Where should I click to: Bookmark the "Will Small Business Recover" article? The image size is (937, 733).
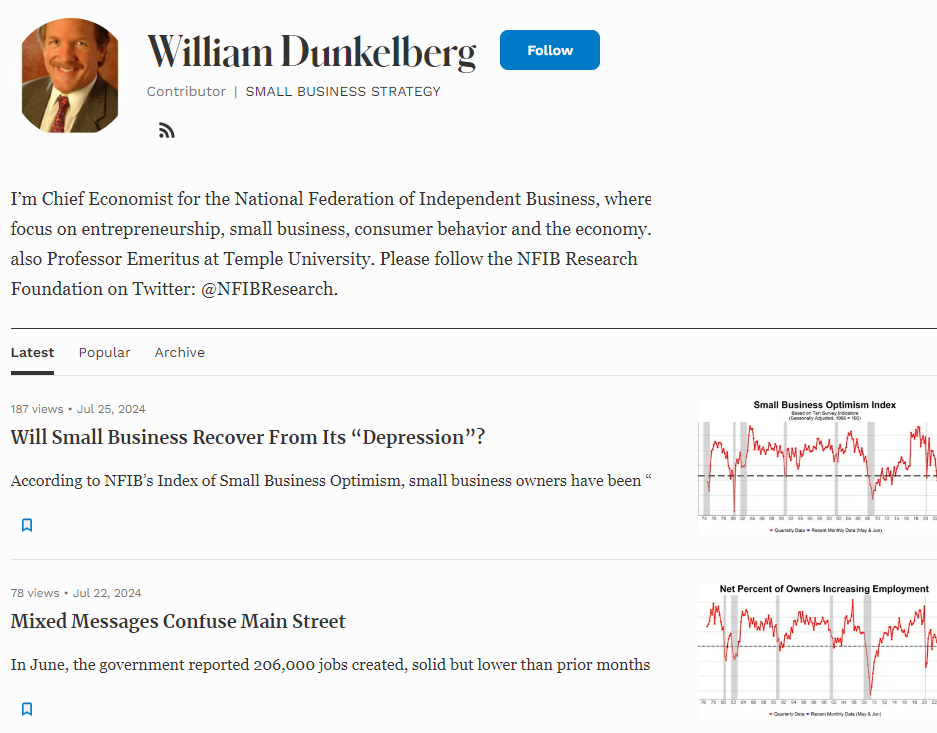(x=27, y=525)
